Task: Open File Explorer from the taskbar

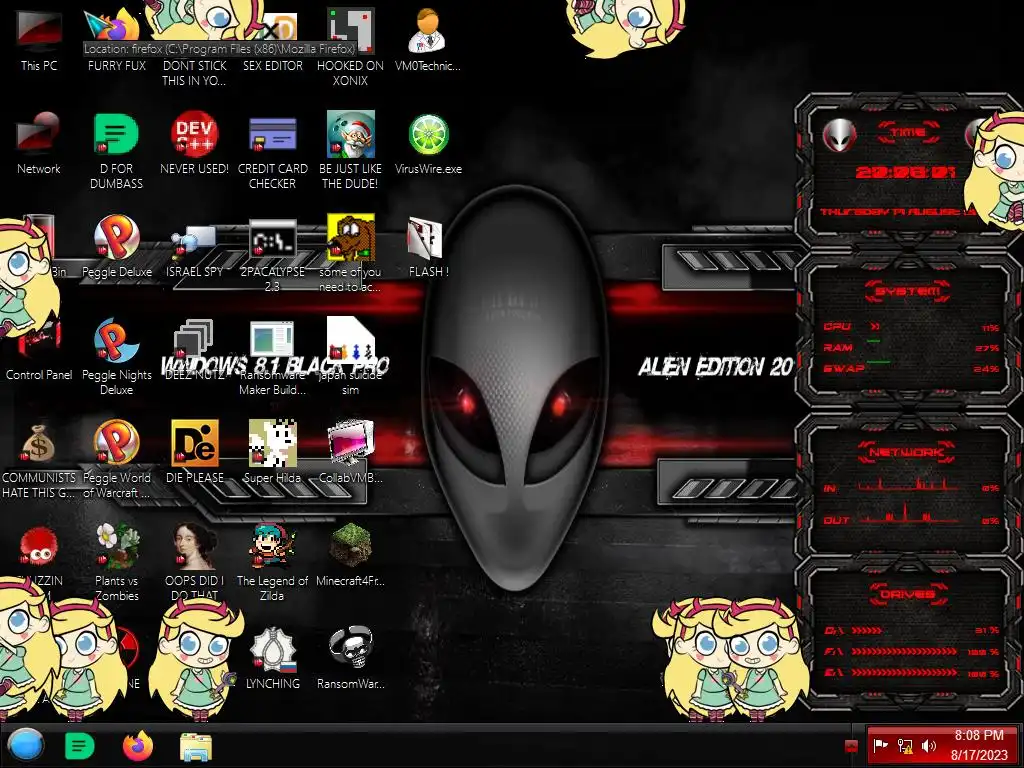Action: point(195,746)
